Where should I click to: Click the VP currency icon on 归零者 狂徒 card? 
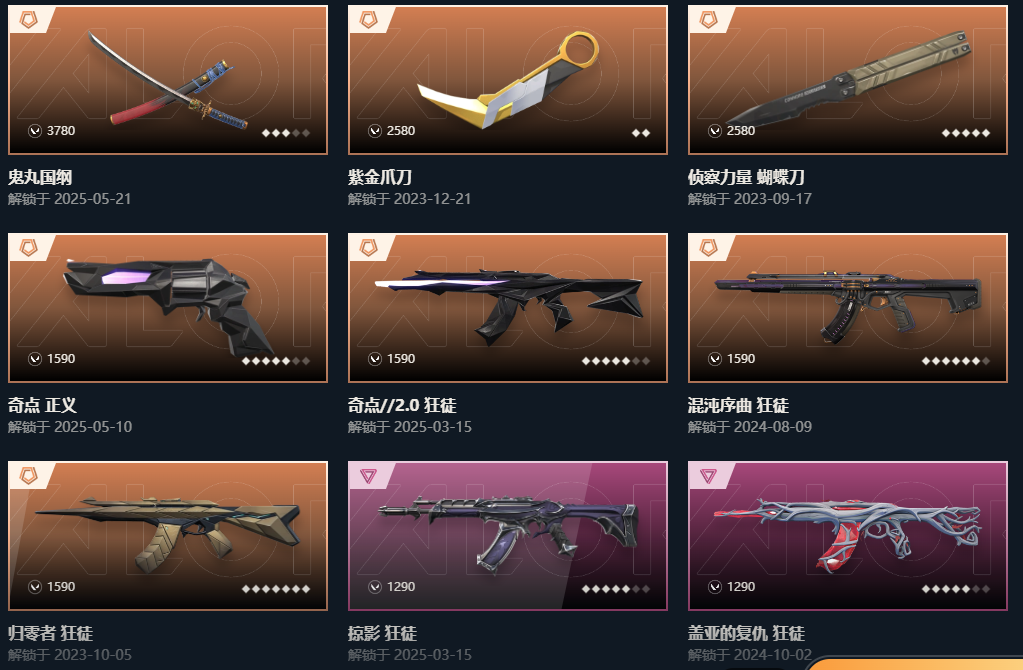coord(35,587)
